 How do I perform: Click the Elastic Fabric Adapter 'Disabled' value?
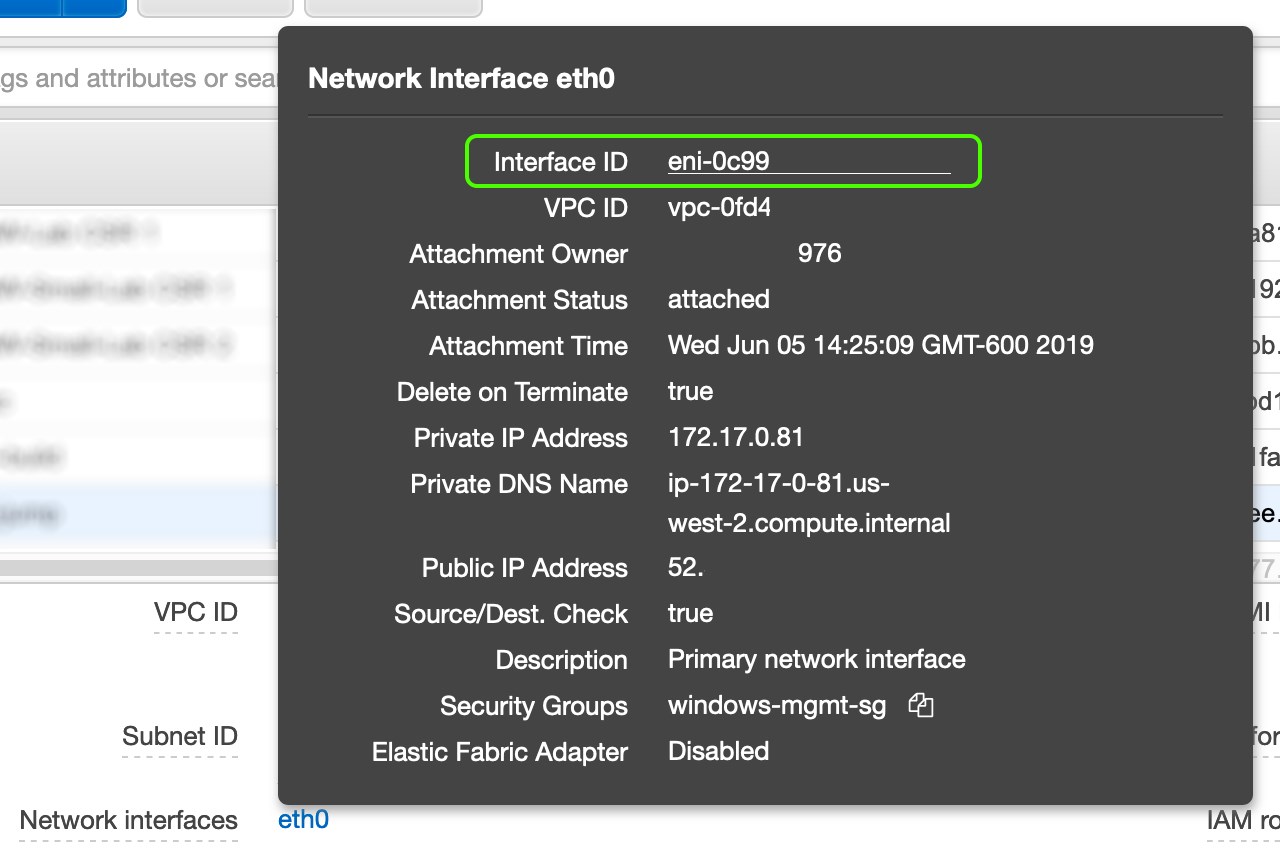719,751
